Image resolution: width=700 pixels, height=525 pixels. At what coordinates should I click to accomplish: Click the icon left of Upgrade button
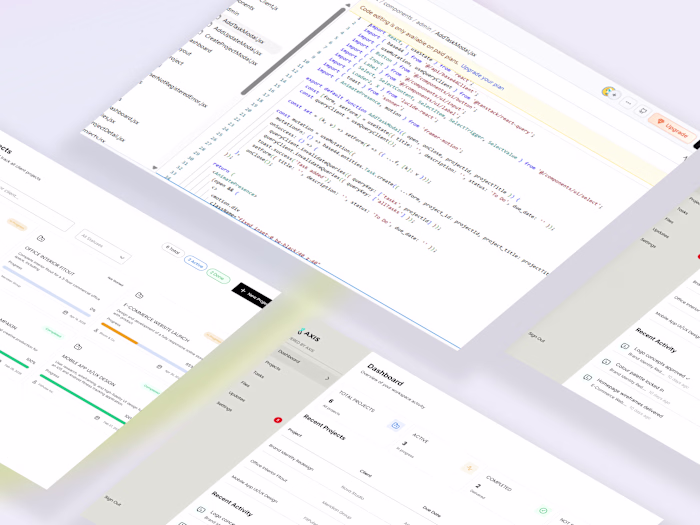(x=643, y=110)
